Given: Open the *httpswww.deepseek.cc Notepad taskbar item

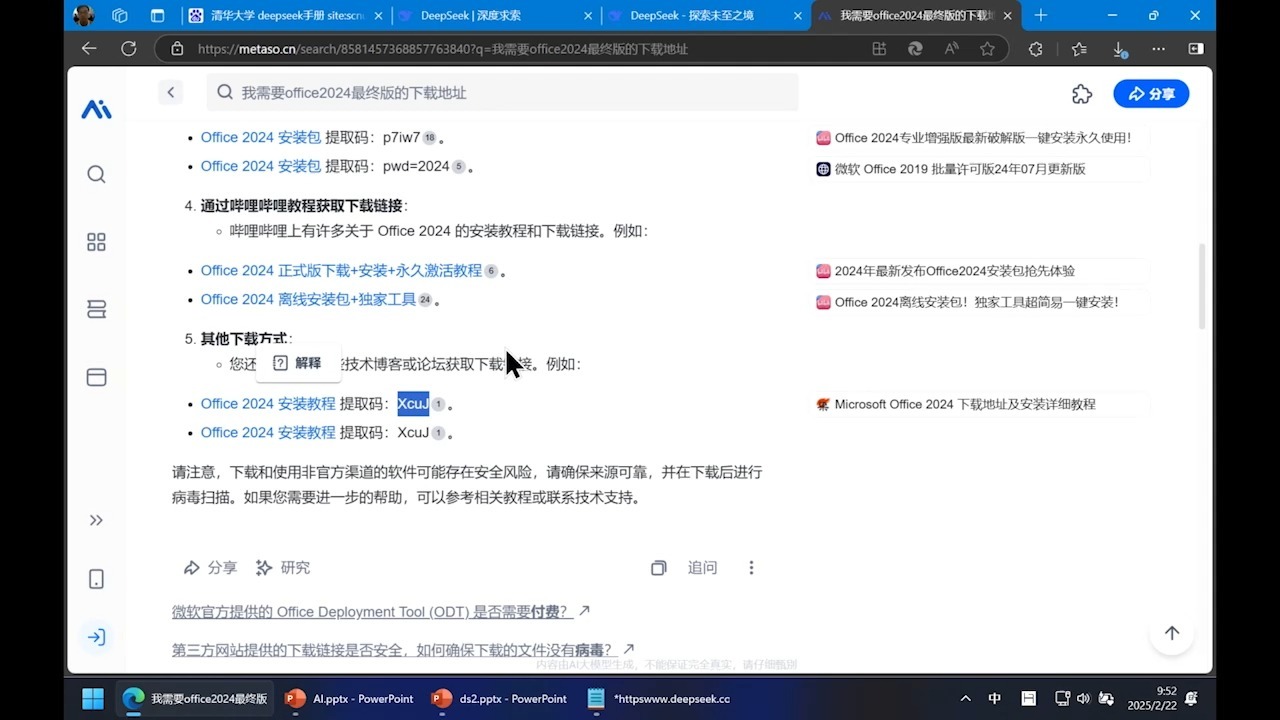Looking at the screenshot, I should (x=659, y=699).
